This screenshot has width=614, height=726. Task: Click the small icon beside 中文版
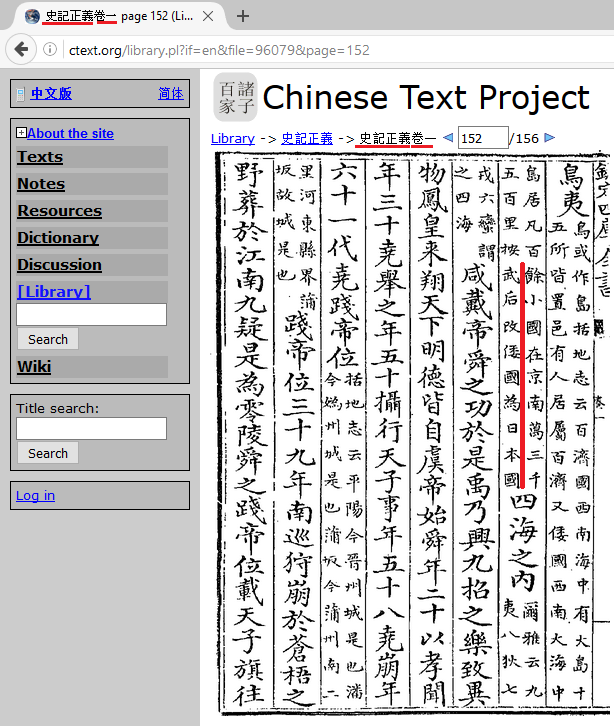(x=21, y=94)
